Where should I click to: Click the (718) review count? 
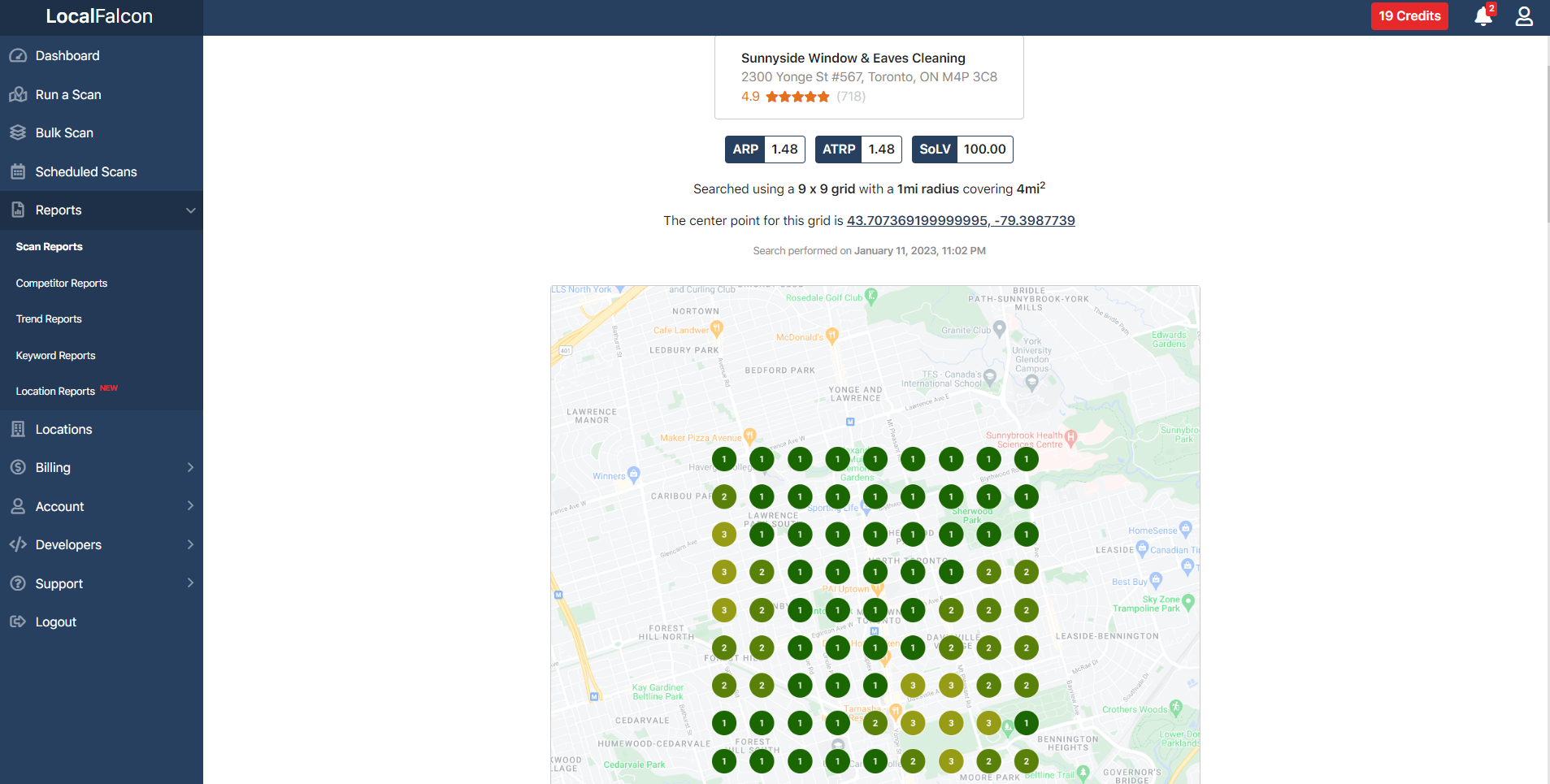pos(851,97)
